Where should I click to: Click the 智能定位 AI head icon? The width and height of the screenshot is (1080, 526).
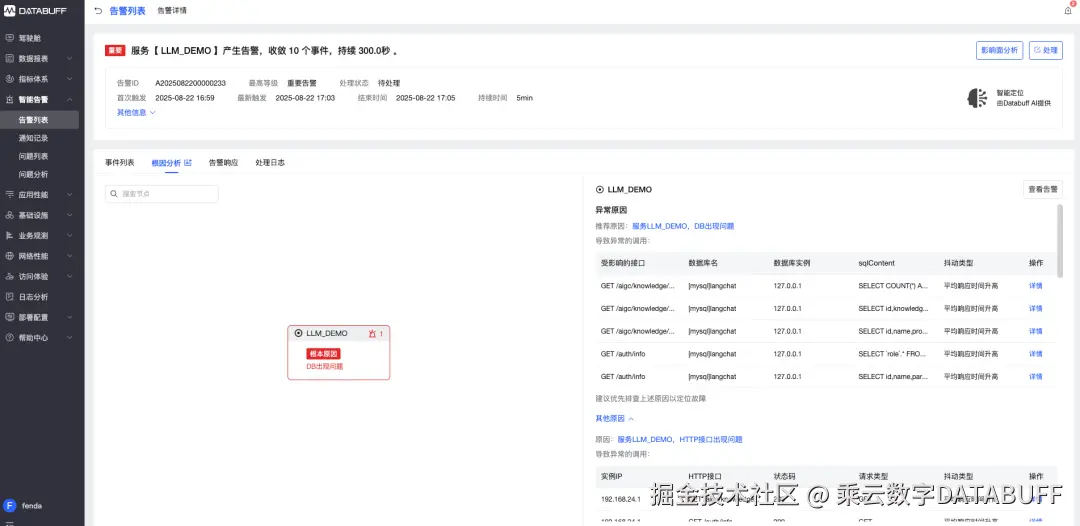[977, 98]
